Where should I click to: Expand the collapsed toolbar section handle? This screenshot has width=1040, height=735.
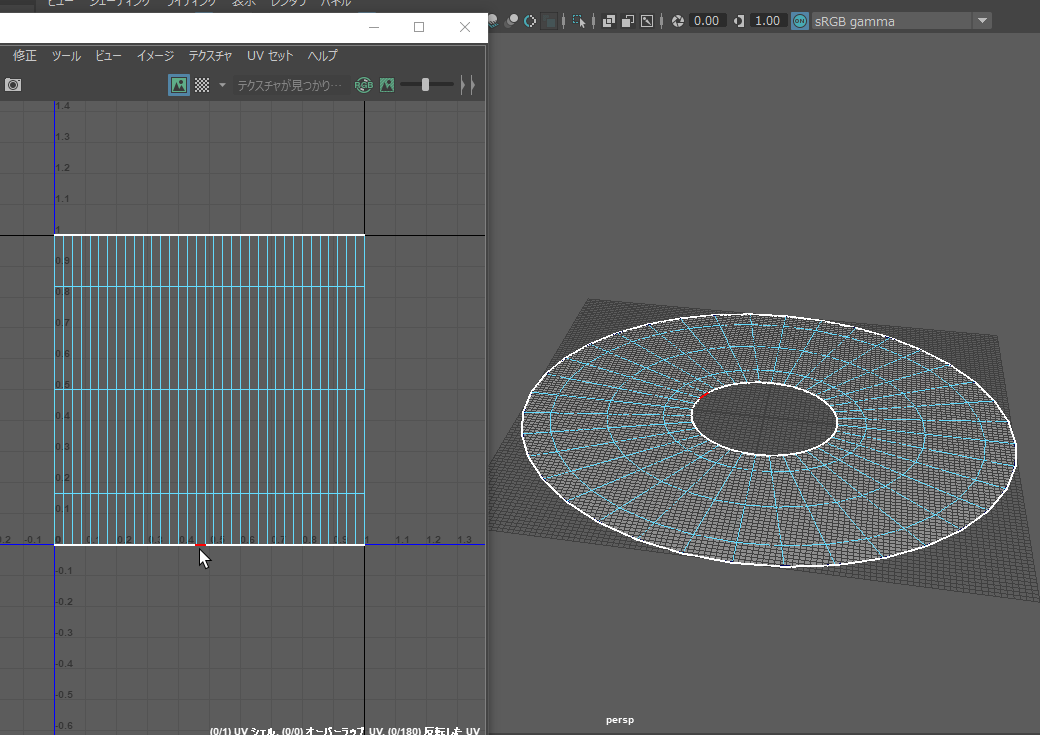click(x=466, y=85)
